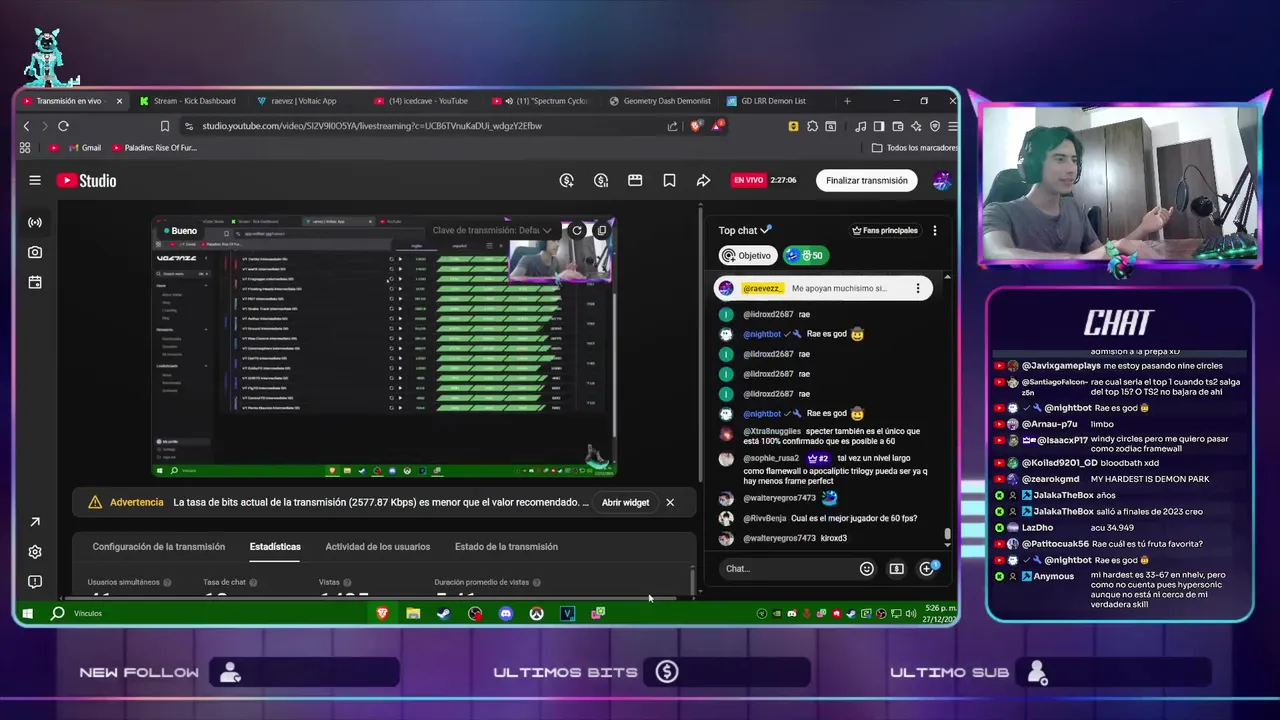Open Todos los marcadores folder
1280x720 pixels.
point(914,148)
